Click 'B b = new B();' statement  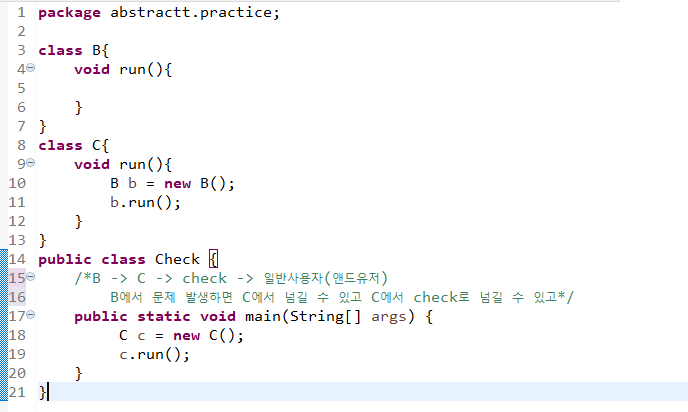(x=172, y=183)
